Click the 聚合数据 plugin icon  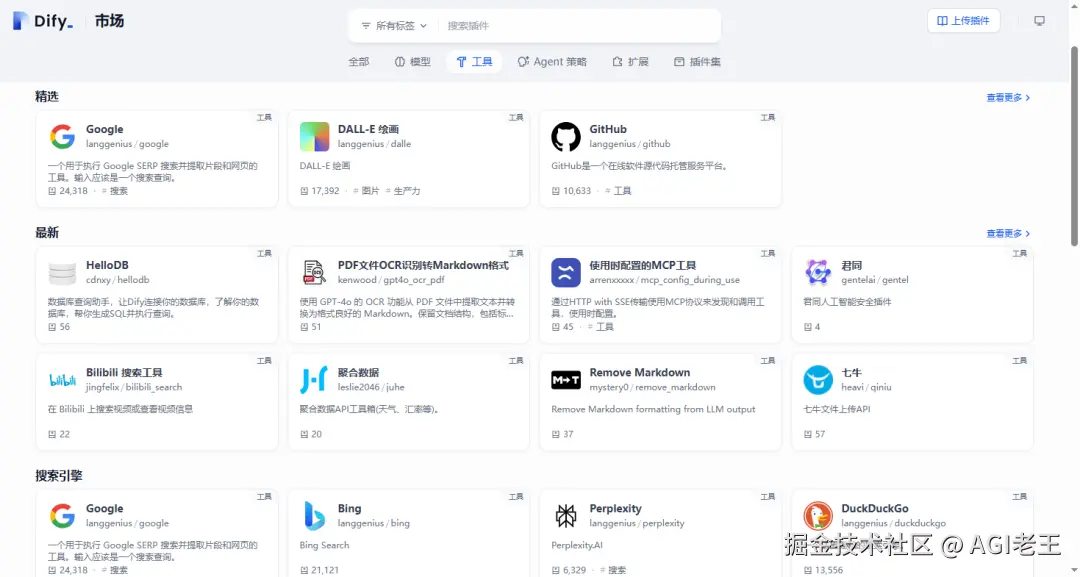pyautogui.click(x=314, y=379)
